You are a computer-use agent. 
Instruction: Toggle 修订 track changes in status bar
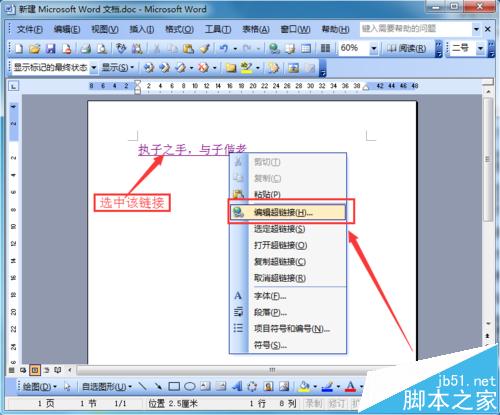pos(336,404)
